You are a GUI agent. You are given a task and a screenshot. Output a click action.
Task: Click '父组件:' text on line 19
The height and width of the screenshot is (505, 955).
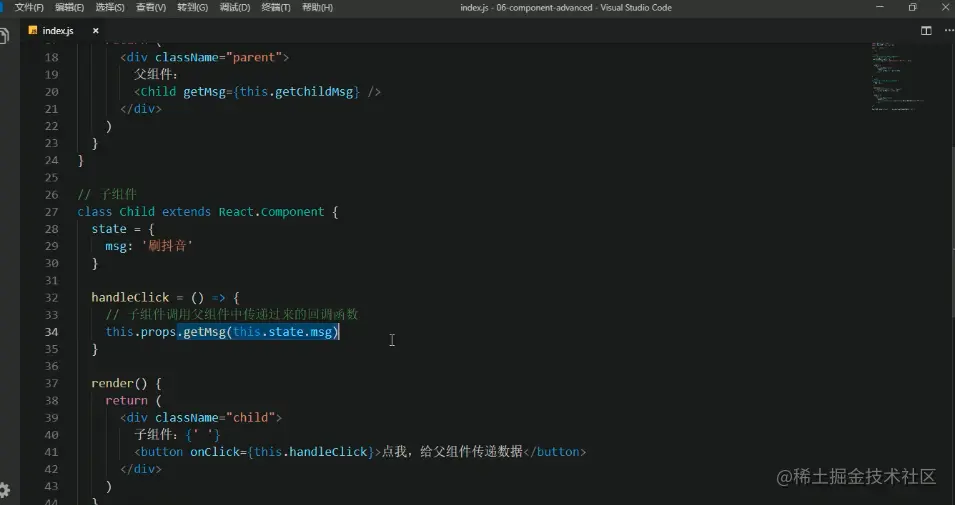pyautogui.click(x=156, y=74)
